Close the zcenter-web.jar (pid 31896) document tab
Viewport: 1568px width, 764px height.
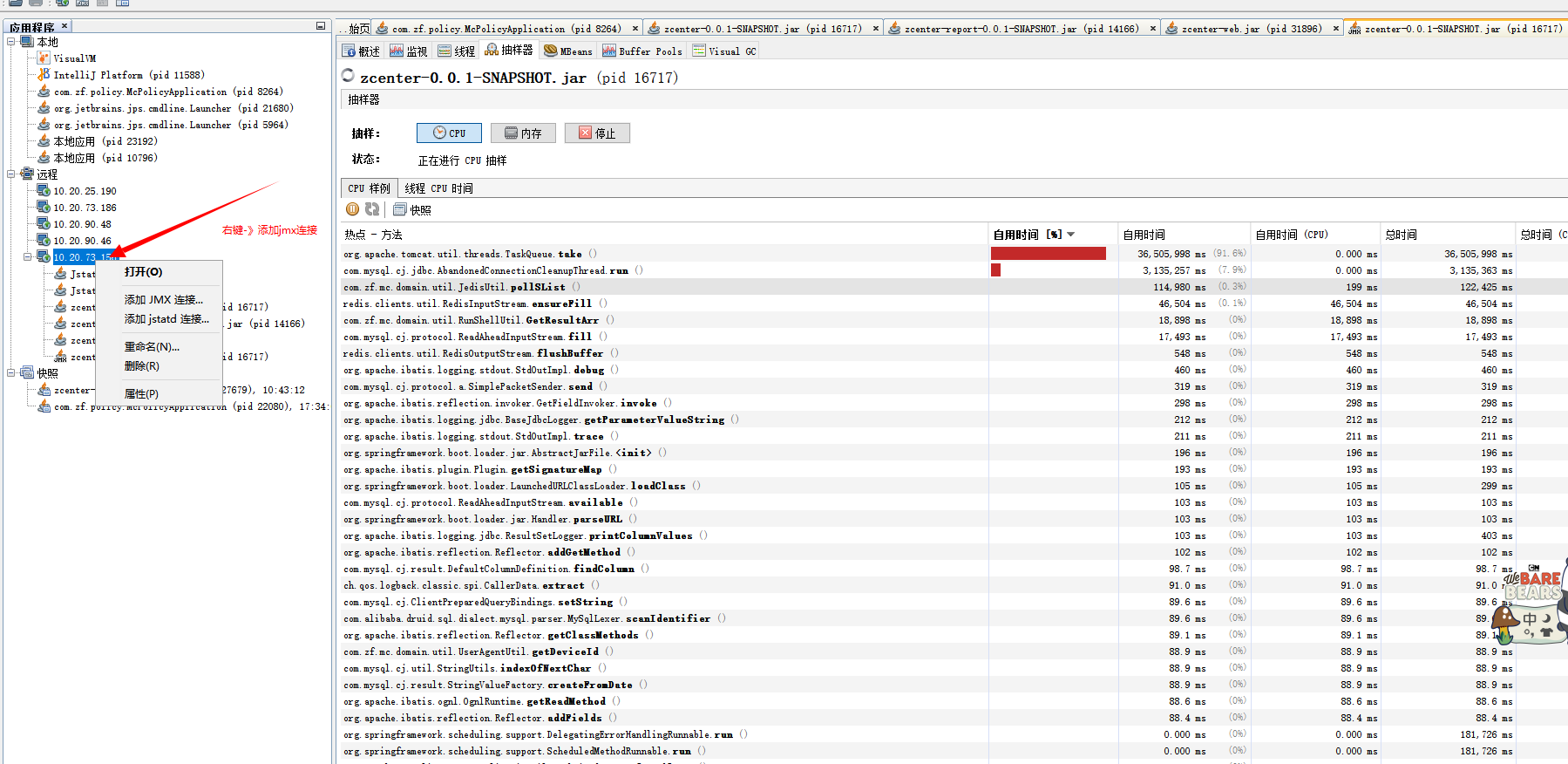point(1335,29)
